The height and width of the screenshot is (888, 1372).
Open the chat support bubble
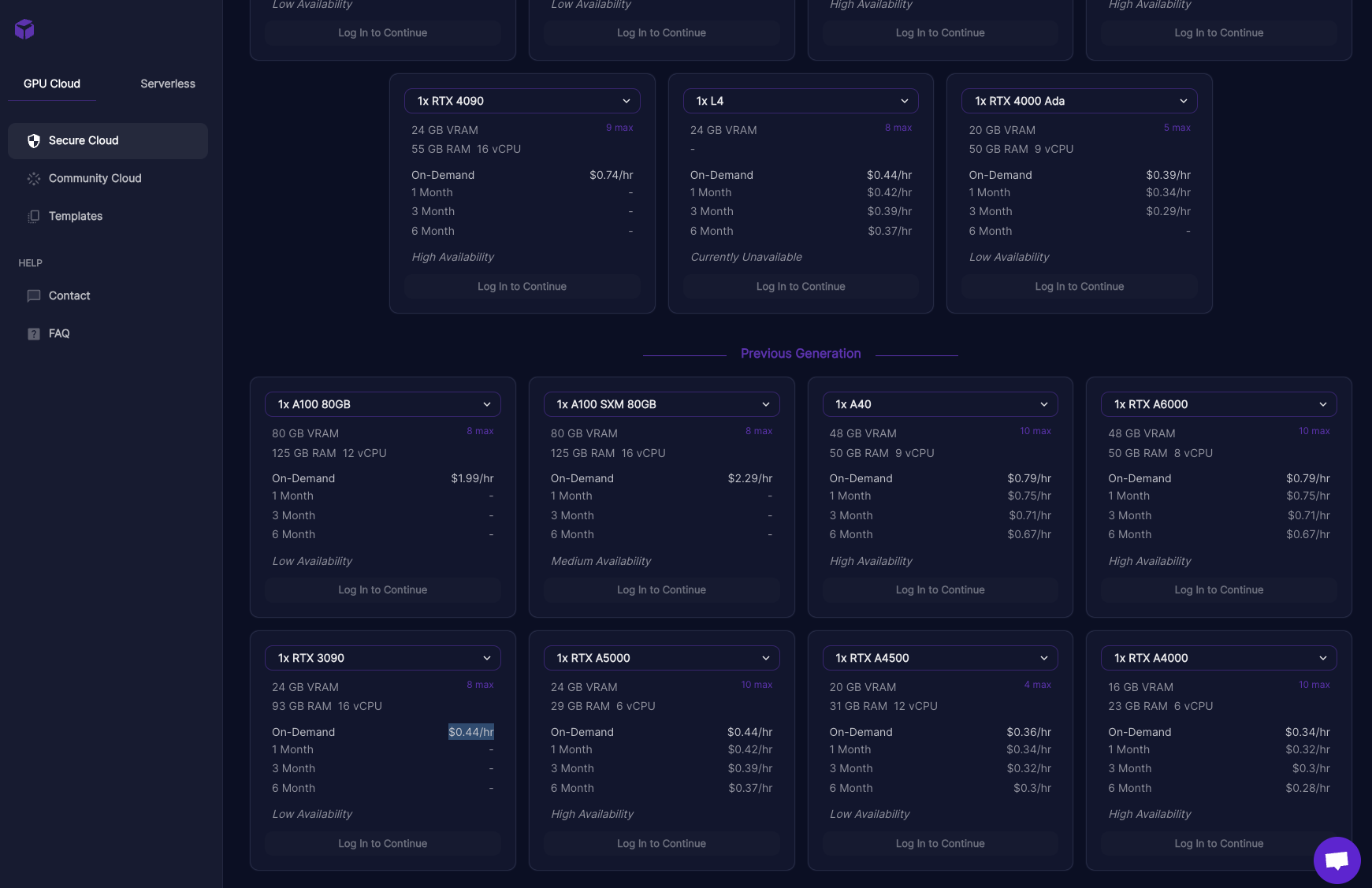pyautogui.click(x=1337, y=860)
